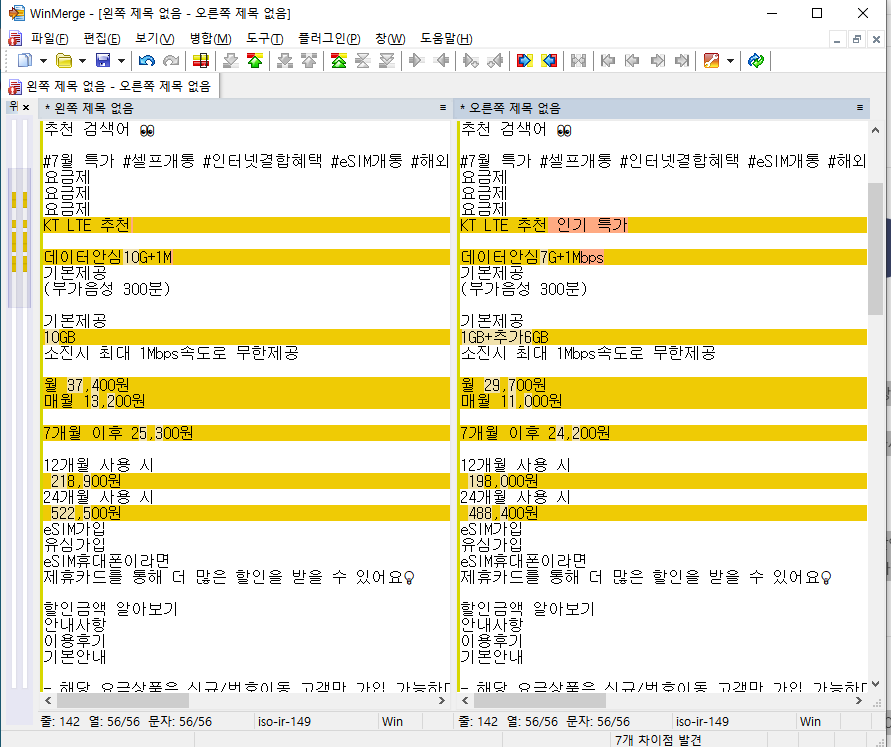Click right pane line 'KT LTE 추천 인기 특가'

click(663, 225)
